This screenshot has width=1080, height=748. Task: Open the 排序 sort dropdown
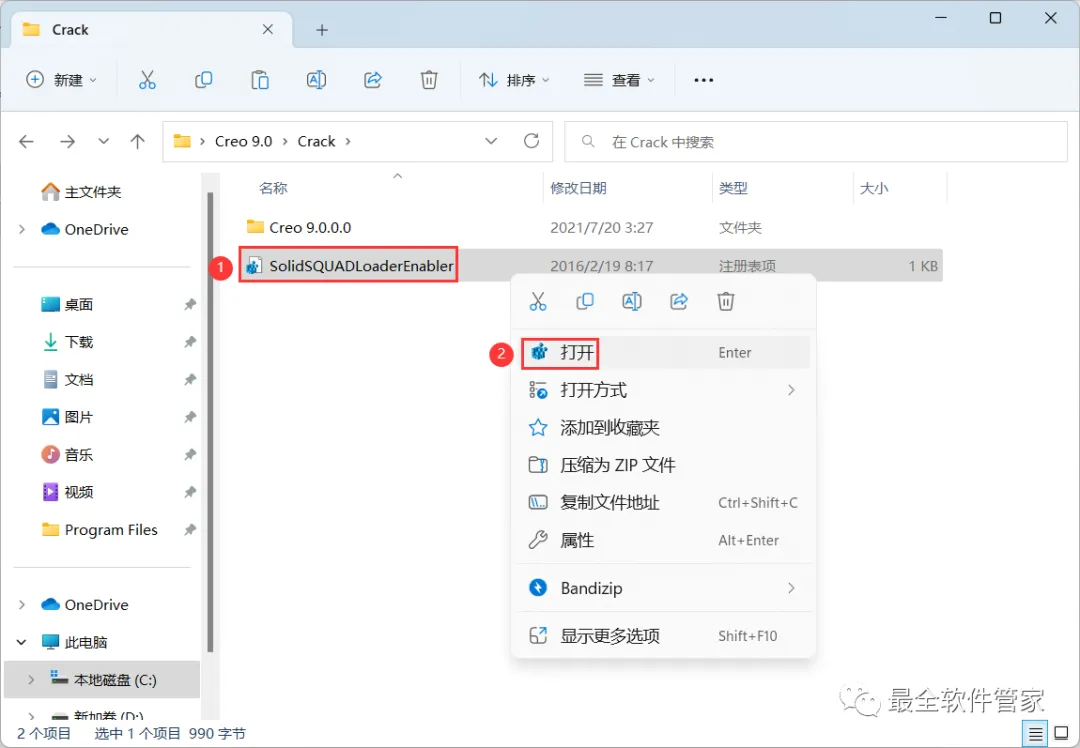coord(515,80)
